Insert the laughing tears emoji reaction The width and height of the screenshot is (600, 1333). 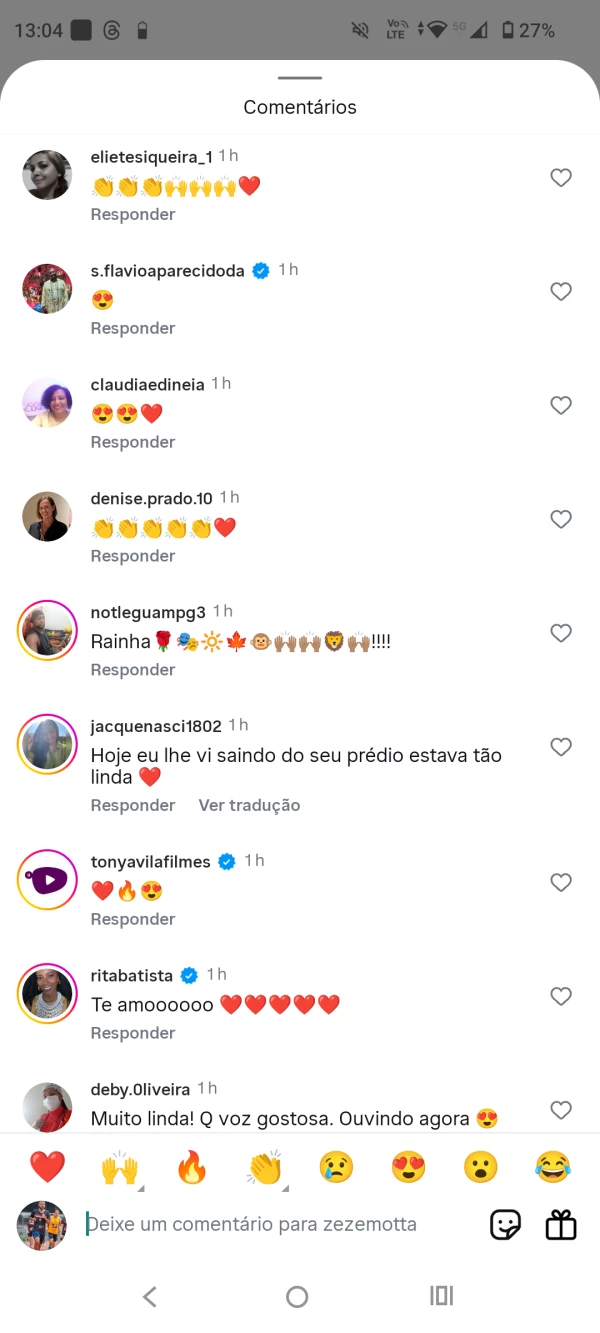(x=552, y=1167)
